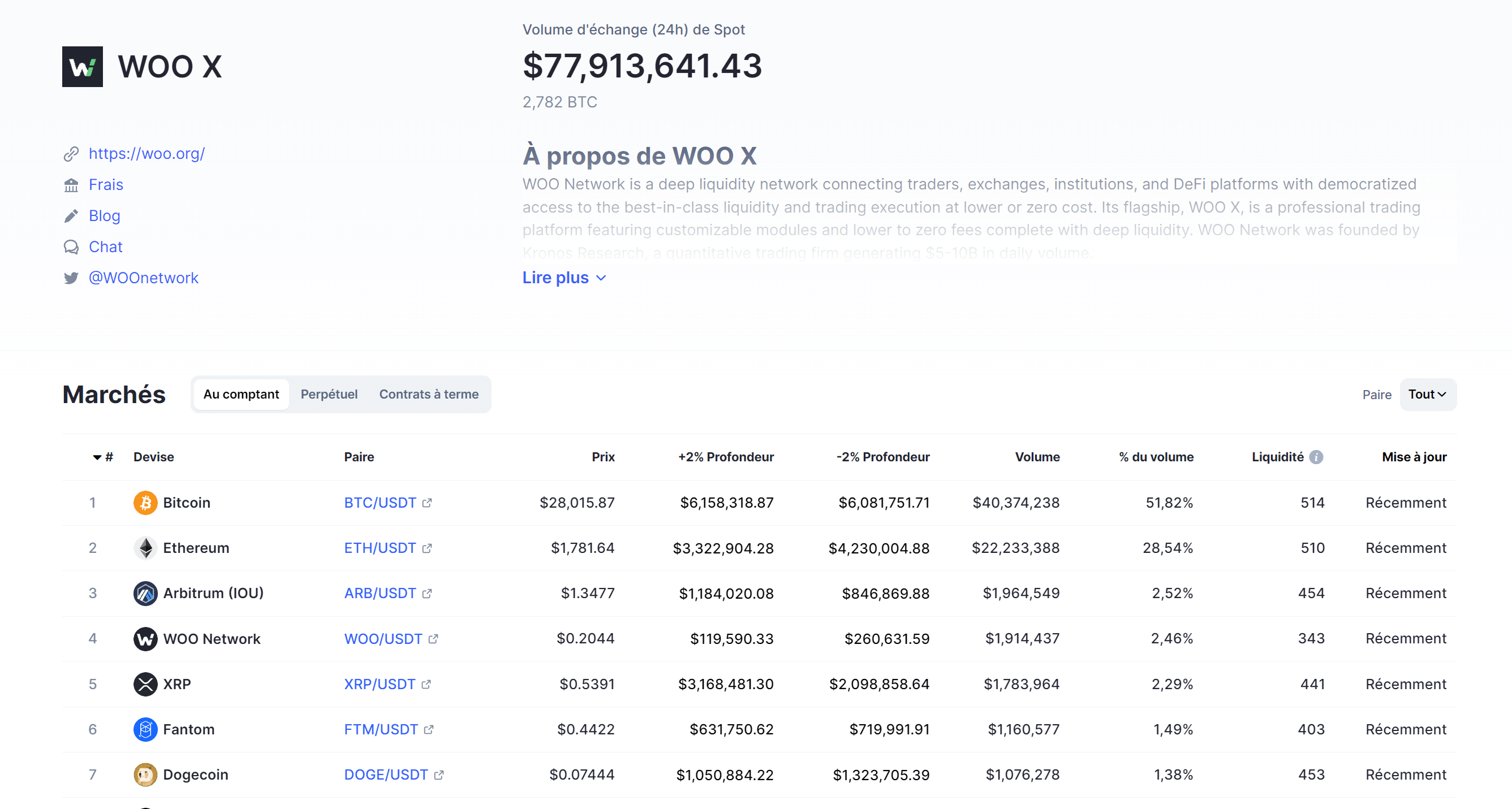Click external link icon beside DOGE/USDT
Viewport: 1512px width, 809px height.
tap(439, 775)
